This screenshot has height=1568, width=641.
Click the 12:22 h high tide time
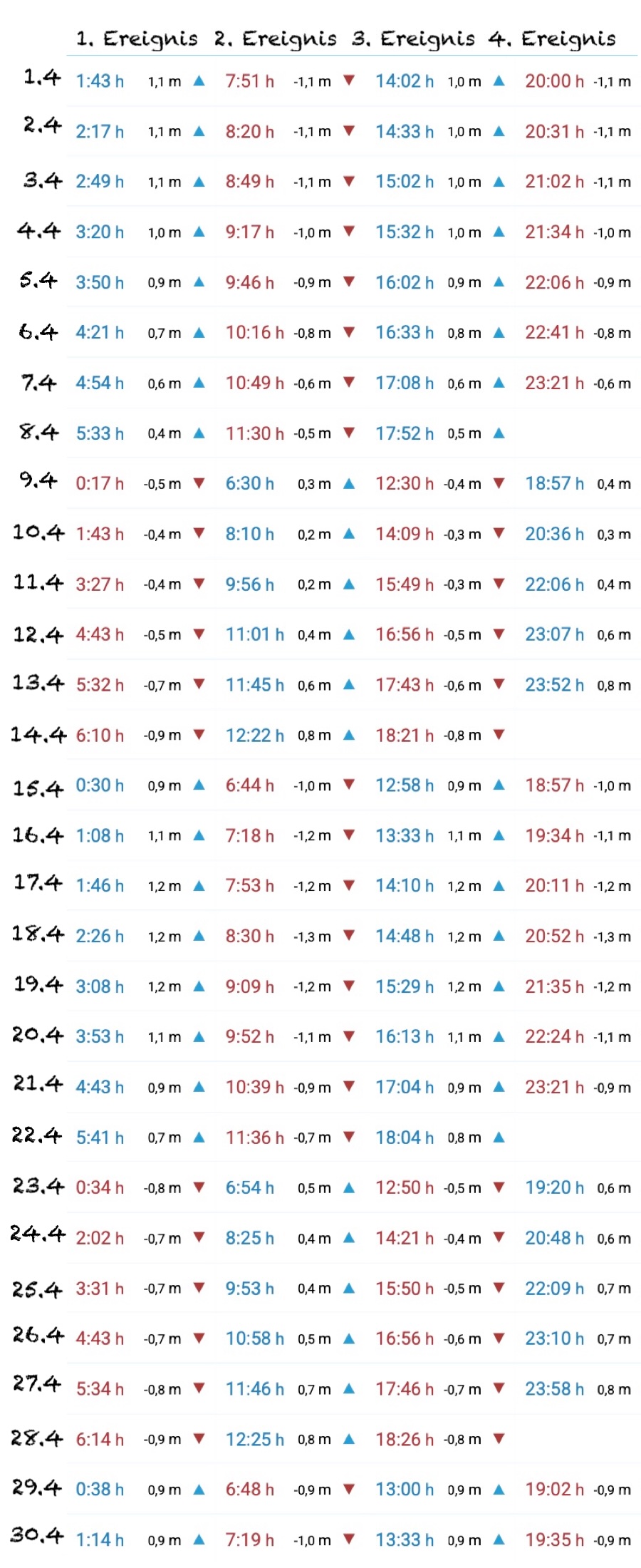pos(254,735)
